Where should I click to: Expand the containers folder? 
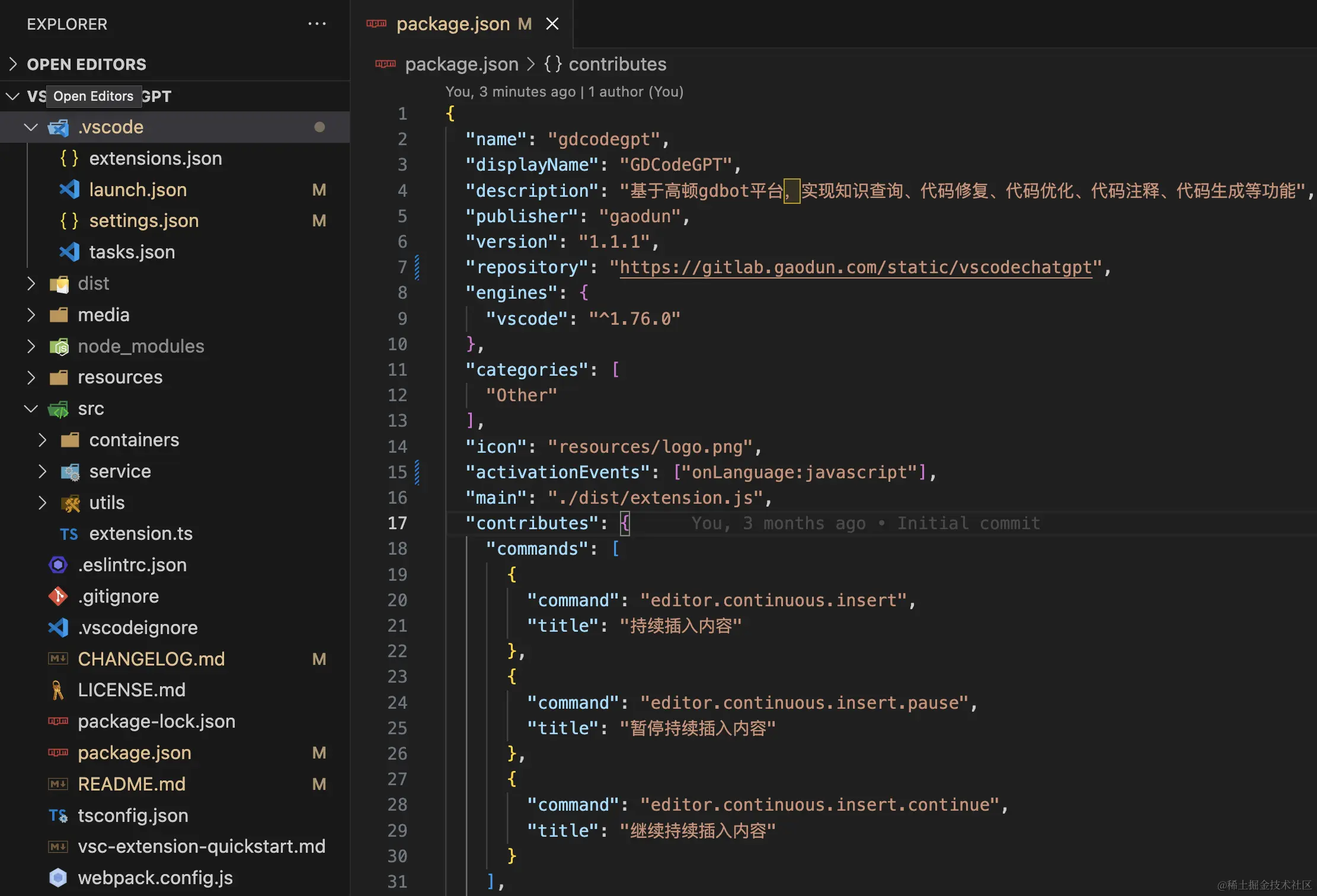pyautogui.click(x=42, y=440)
